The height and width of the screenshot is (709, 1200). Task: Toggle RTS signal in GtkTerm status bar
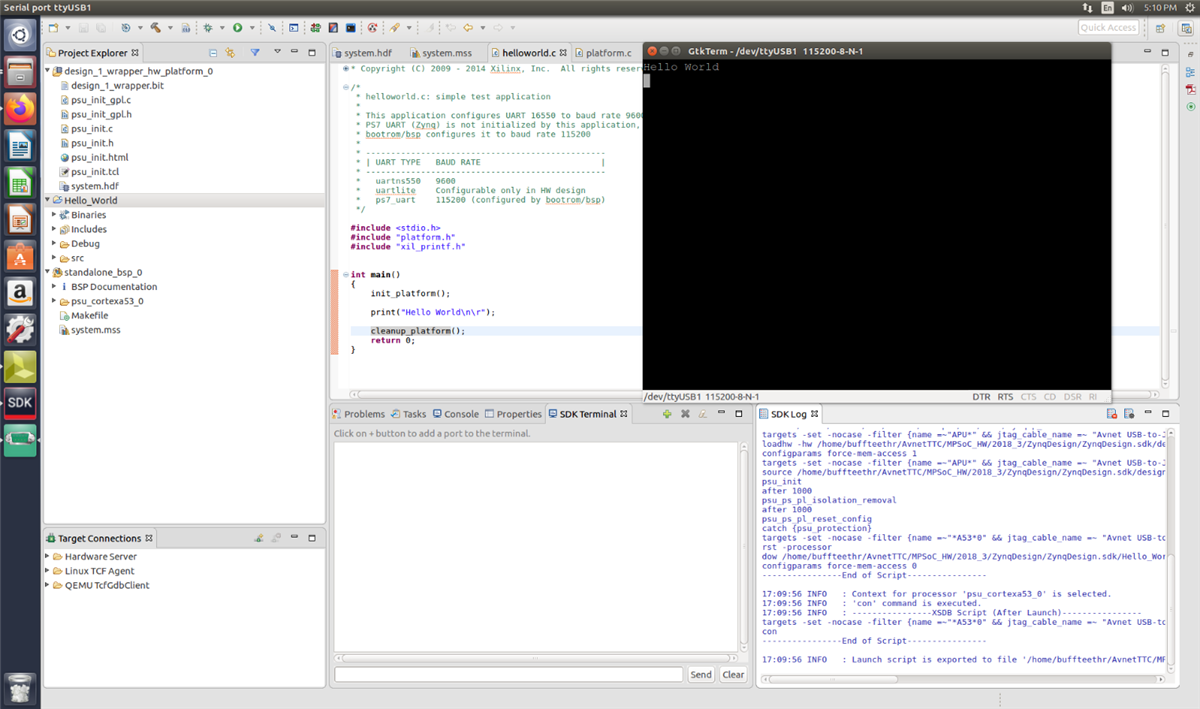[1004, 397]
